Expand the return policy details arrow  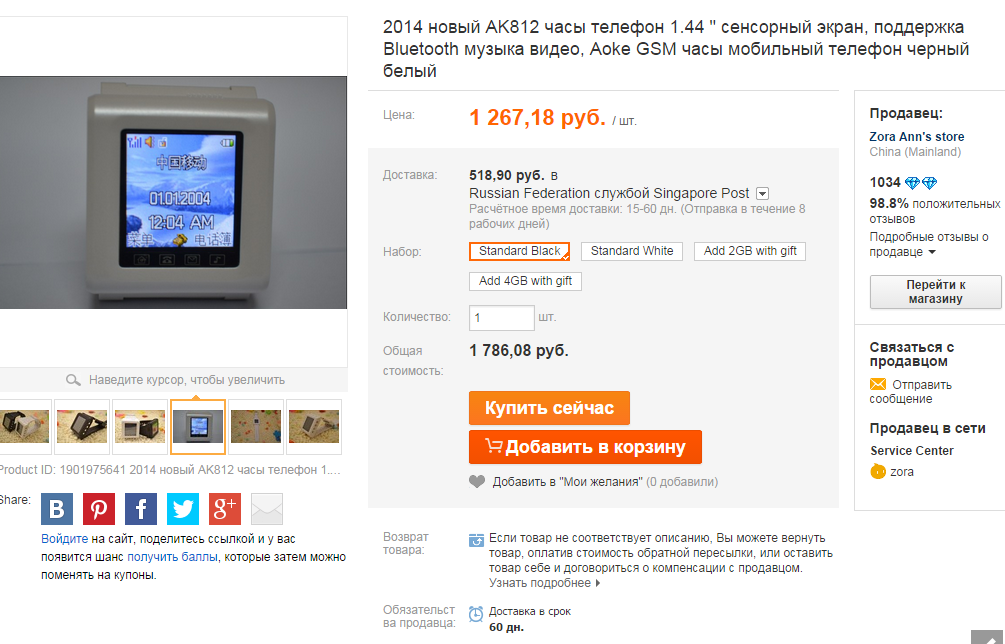point(598,583)
